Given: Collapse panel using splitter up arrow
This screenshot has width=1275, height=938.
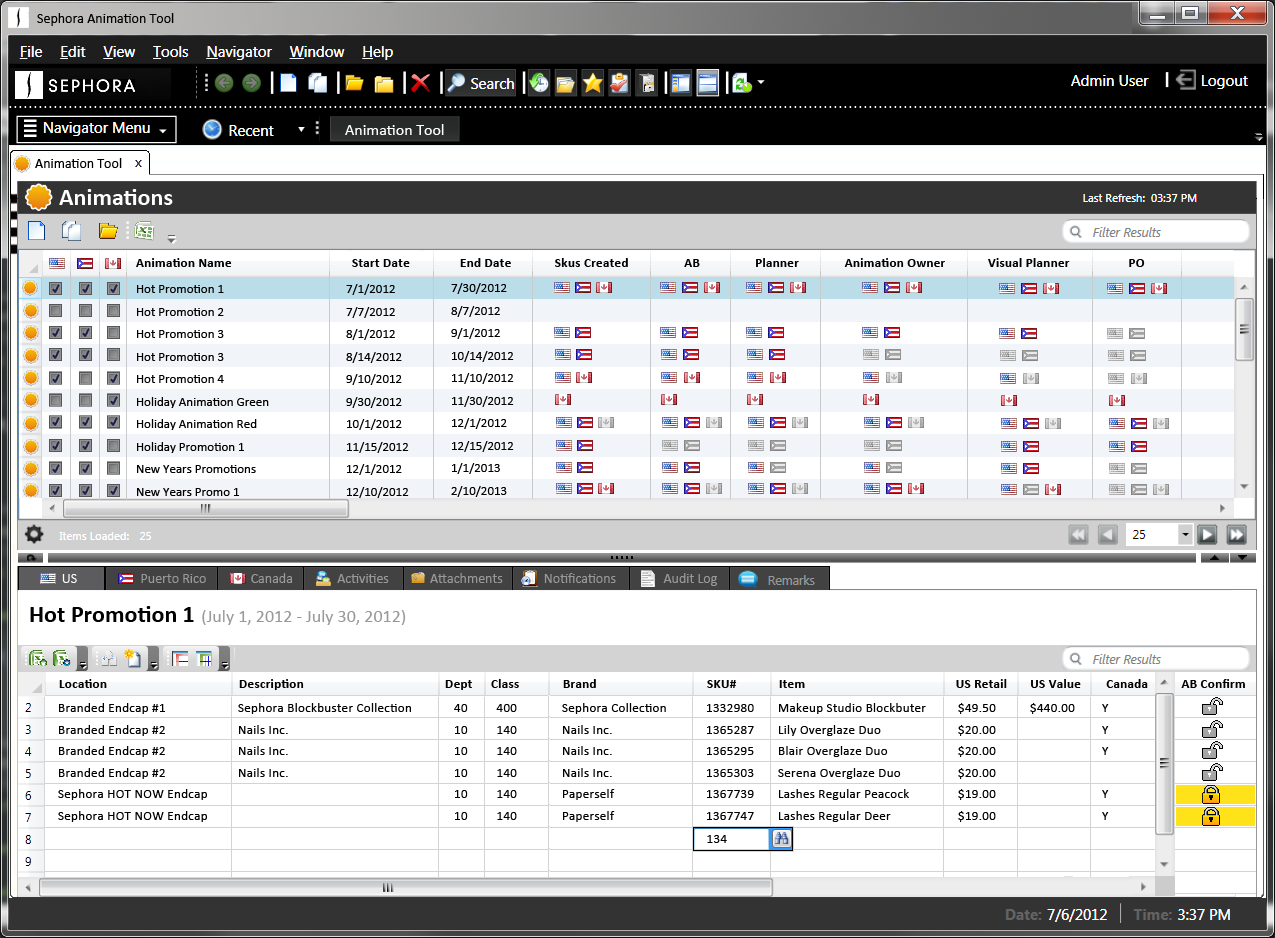Looking at the screenshot, I should 1214,557.
